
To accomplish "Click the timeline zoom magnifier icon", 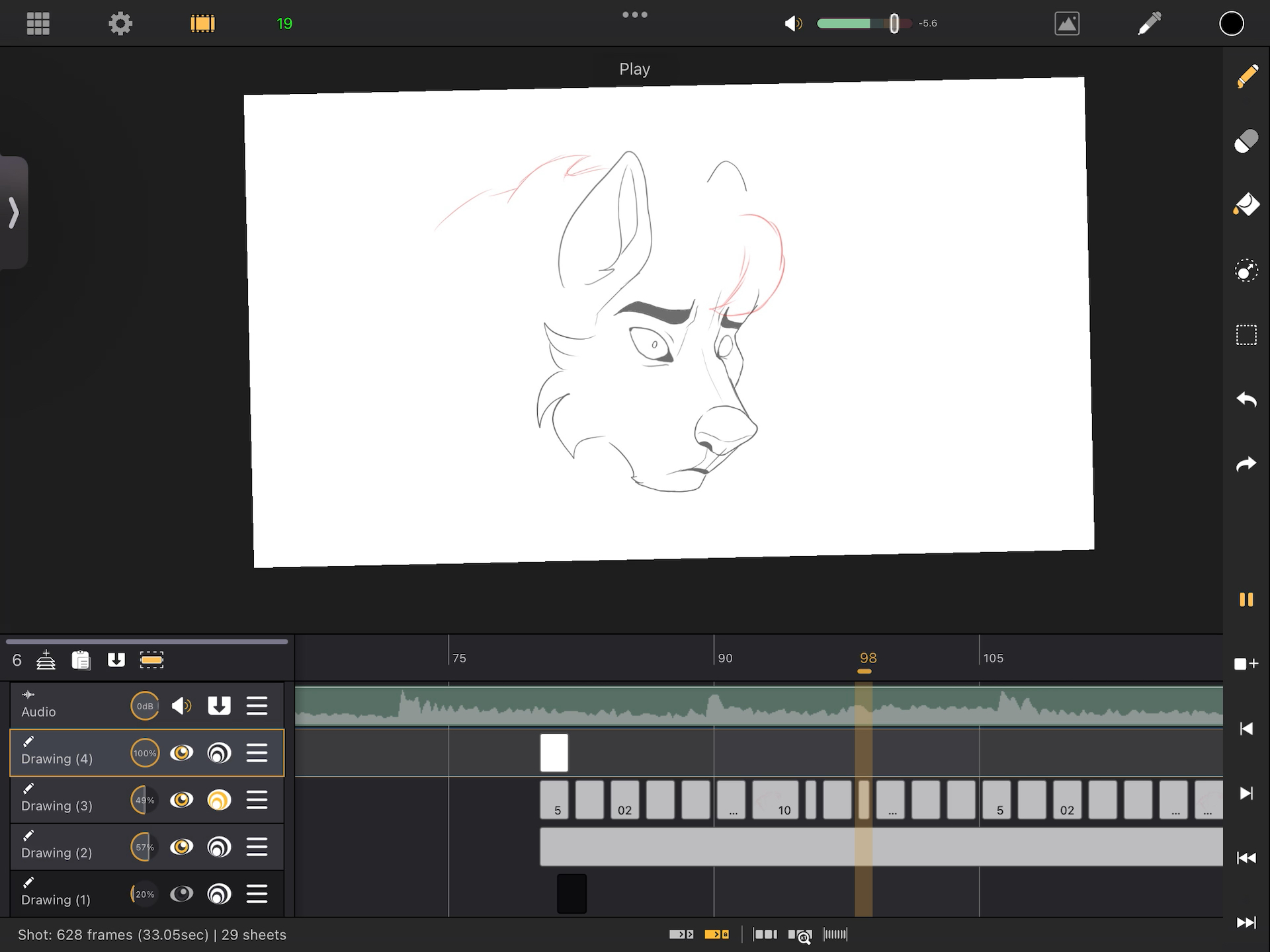I will point(800,935).
